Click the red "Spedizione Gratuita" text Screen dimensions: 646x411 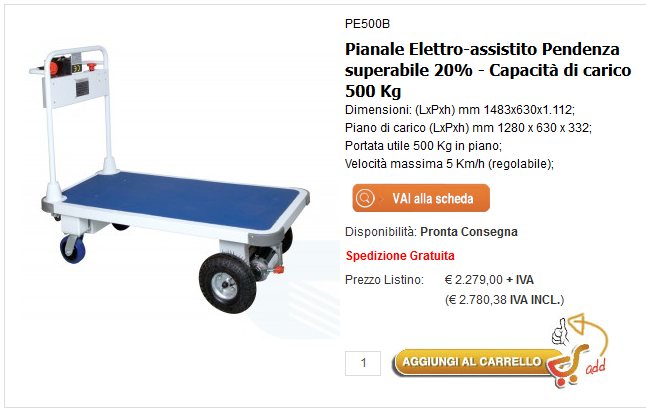(x=399, y=255)
